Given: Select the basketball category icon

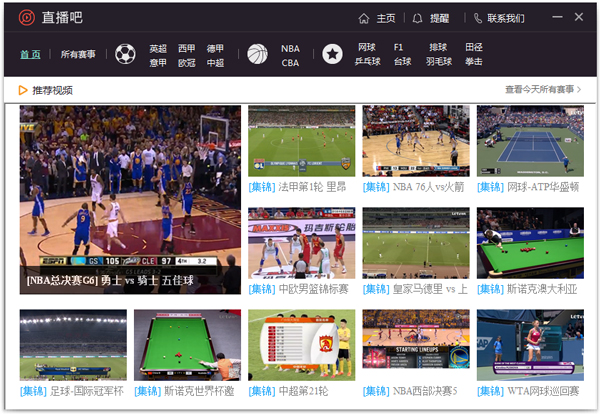Looking at the screenshot, I should [258, 54].
